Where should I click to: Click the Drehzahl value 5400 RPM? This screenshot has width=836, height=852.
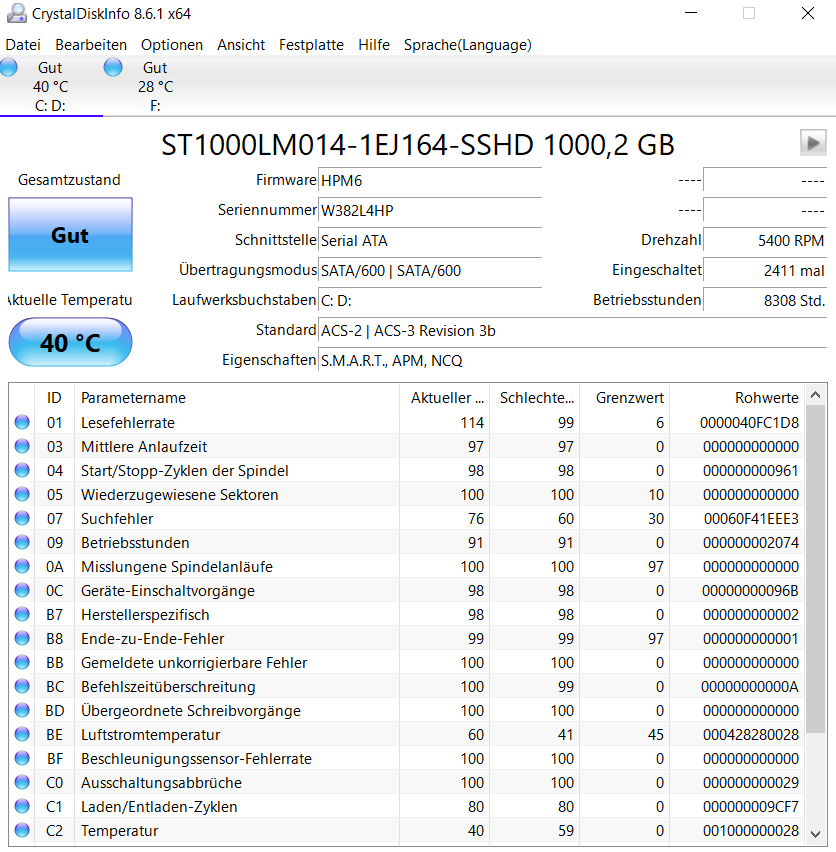(765, 240)
